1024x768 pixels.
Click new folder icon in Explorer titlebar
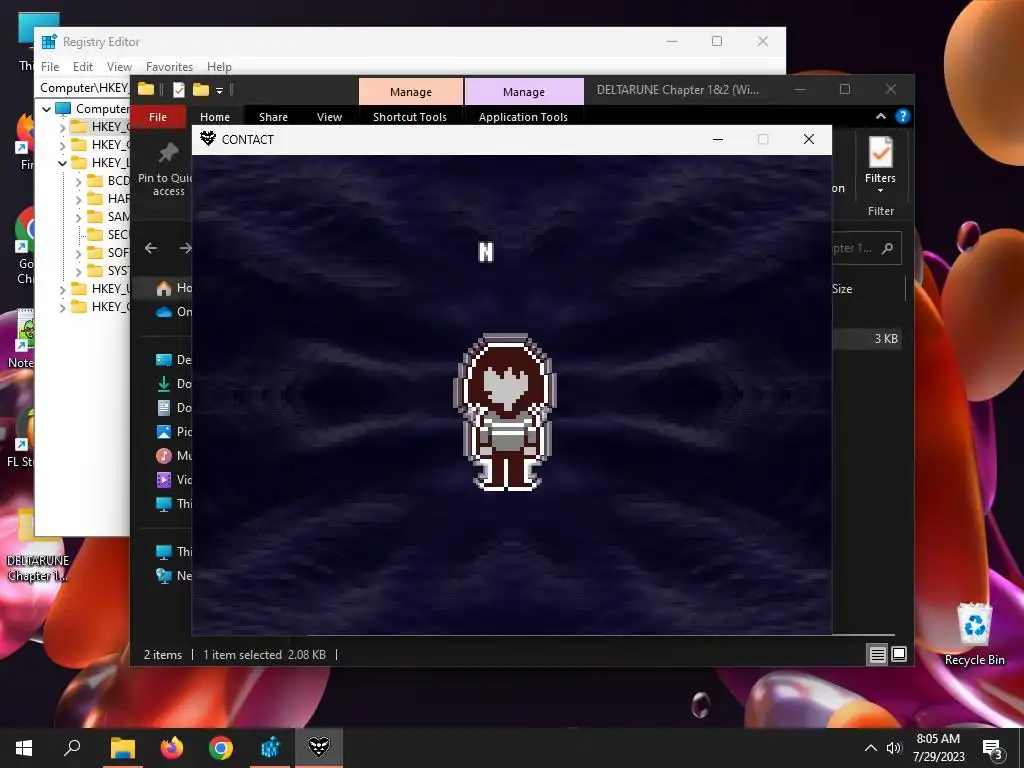(200, 89)
